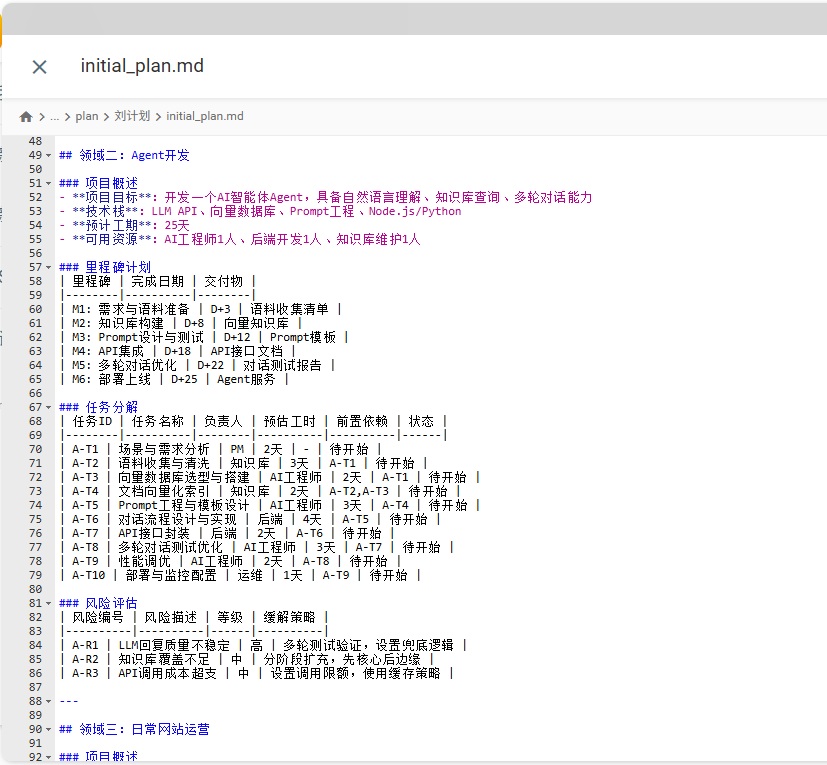The image size is (827, 765).
Task: Click the M1: 需求与语料准备 row
Action: point(200,309)
